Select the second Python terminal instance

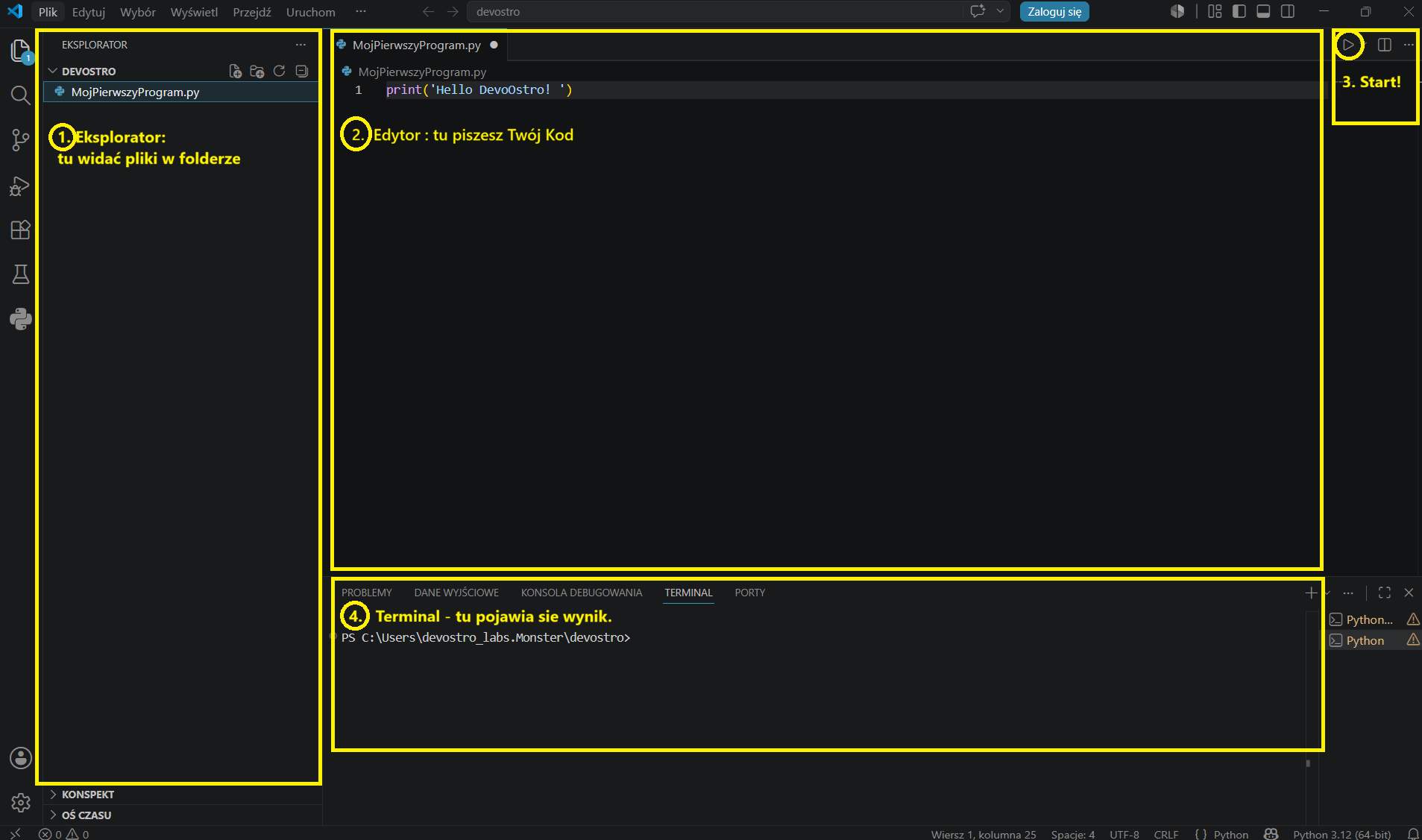1374,640
